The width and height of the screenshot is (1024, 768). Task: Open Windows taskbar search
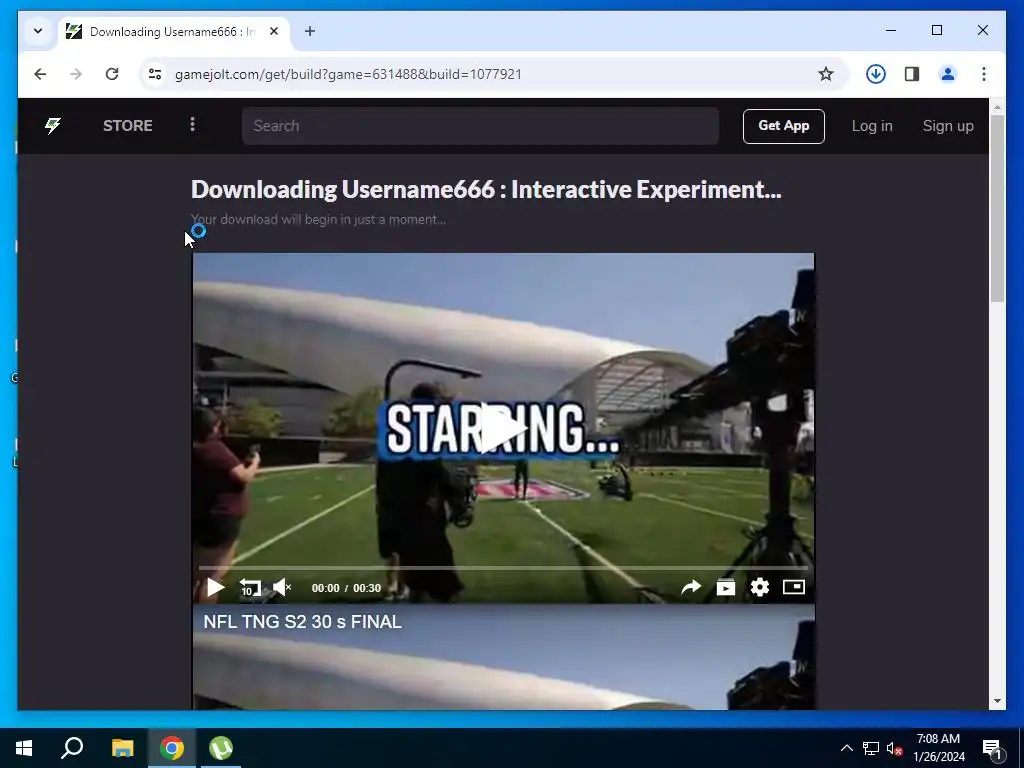[72, 748]
